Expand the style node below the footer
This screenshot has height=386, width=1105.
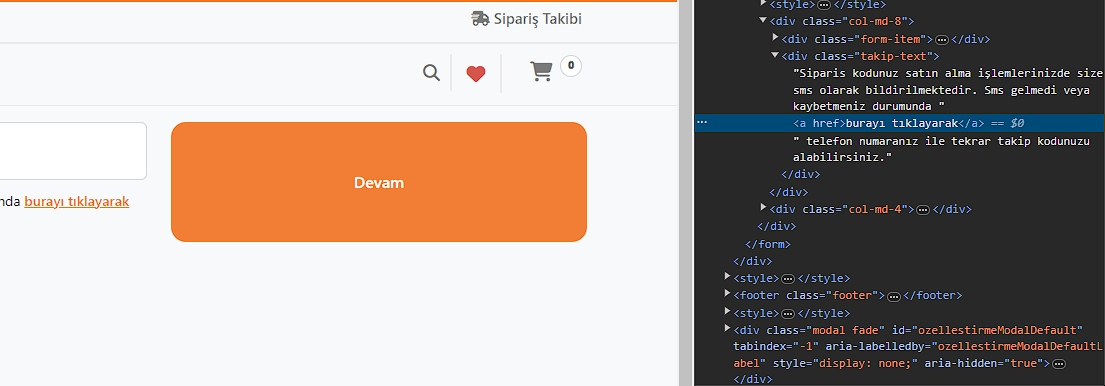[x=727, y=311]
